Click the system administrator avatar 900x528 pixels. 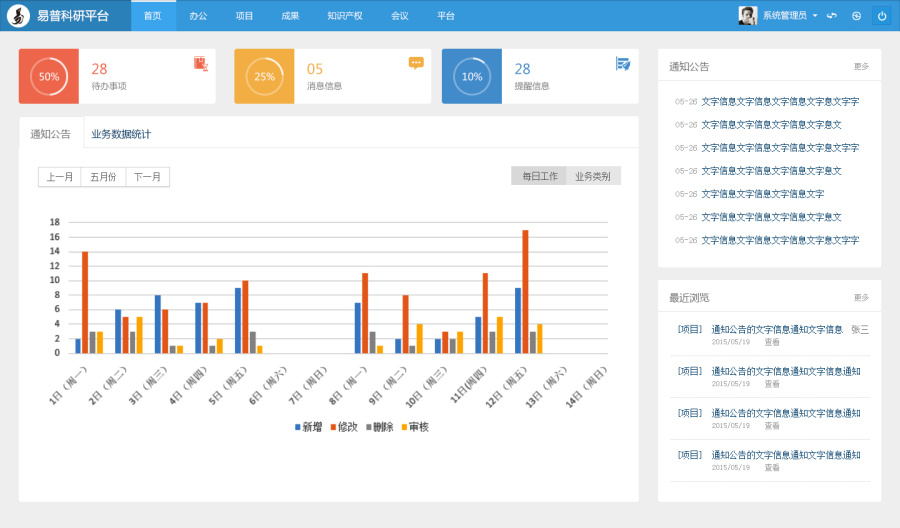747,15
